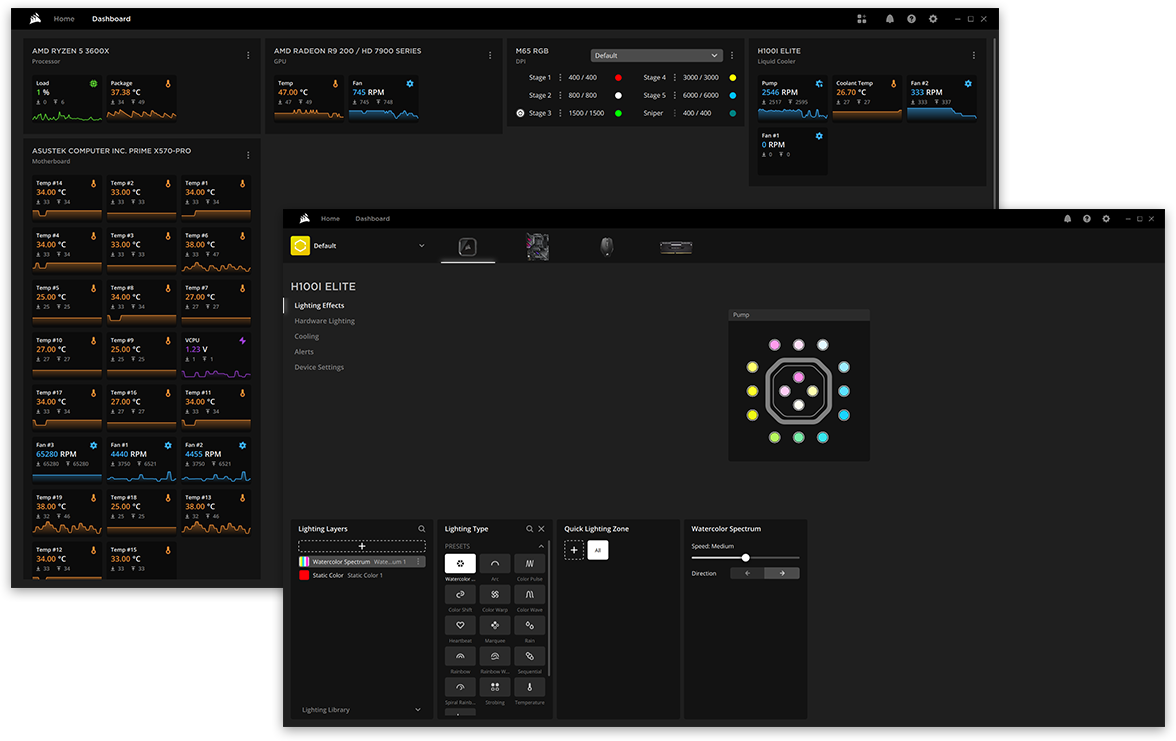
Task: Pick the Color Pulse lighting preset
Action: [530, 563]
